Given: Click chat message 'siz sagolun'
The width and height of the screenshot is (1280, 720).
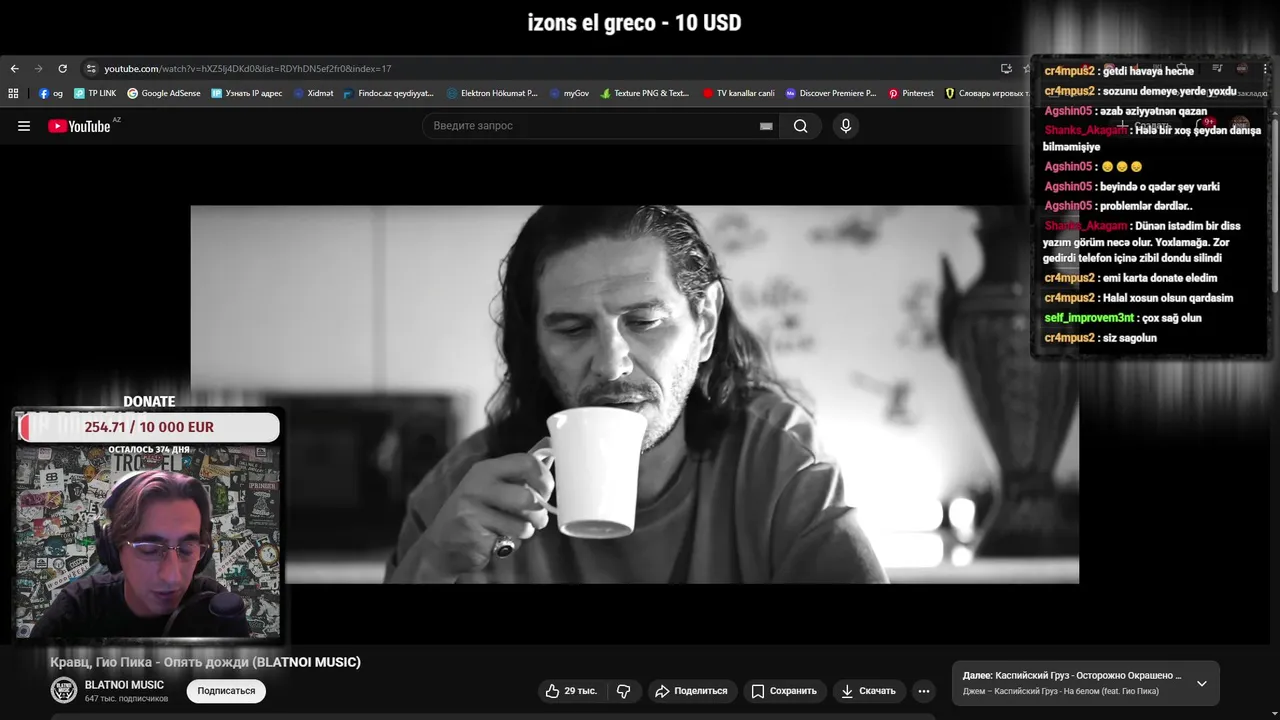Looking at the screenshot, I should 1130,338.
